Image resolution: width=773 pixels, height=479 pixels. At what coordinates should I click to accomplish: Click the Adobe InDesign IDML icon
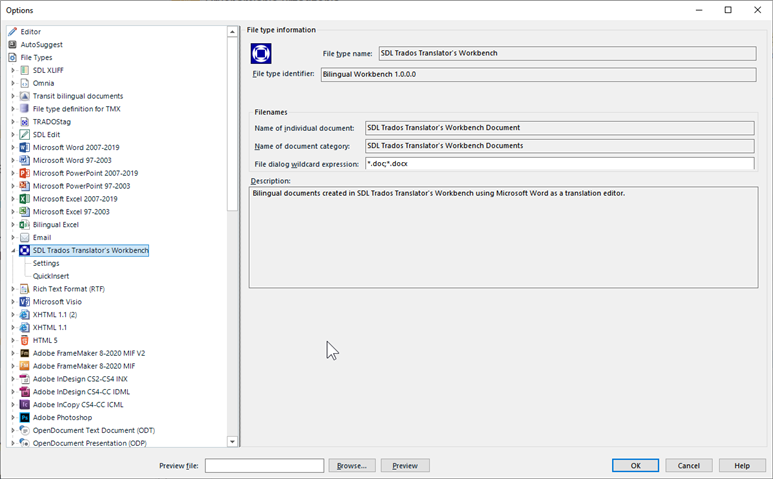pyautogui.click(x=24, y=391)
